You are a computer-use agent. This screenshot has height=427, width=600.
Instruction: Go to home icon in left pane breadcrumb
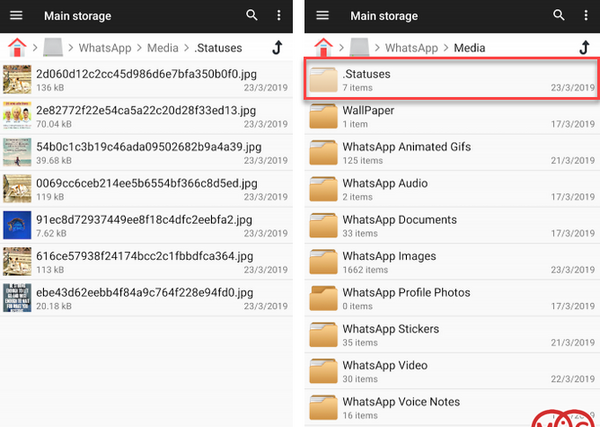pos(17,47)
